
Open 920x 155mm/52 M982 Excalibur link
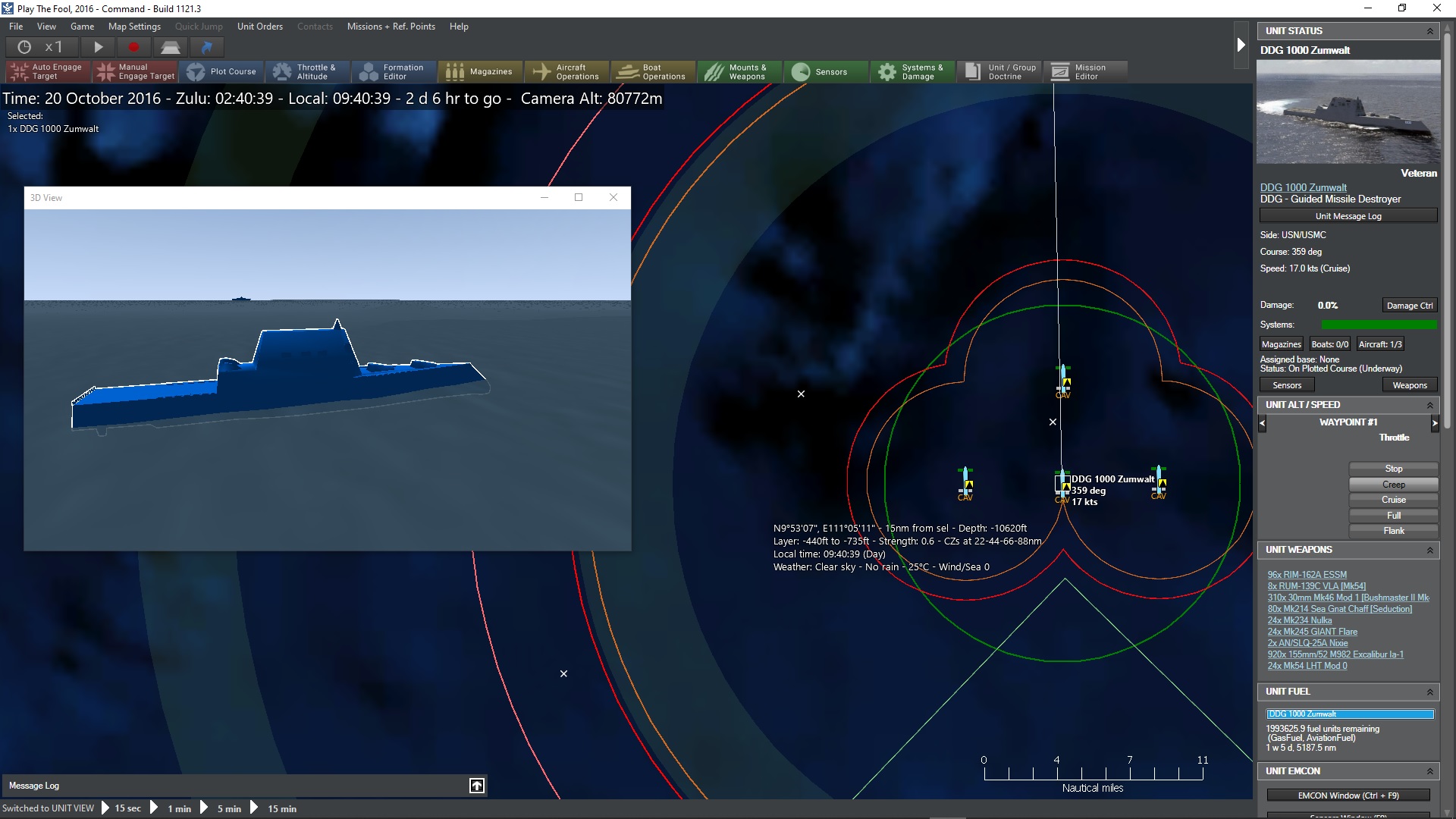coord(1335,654)
